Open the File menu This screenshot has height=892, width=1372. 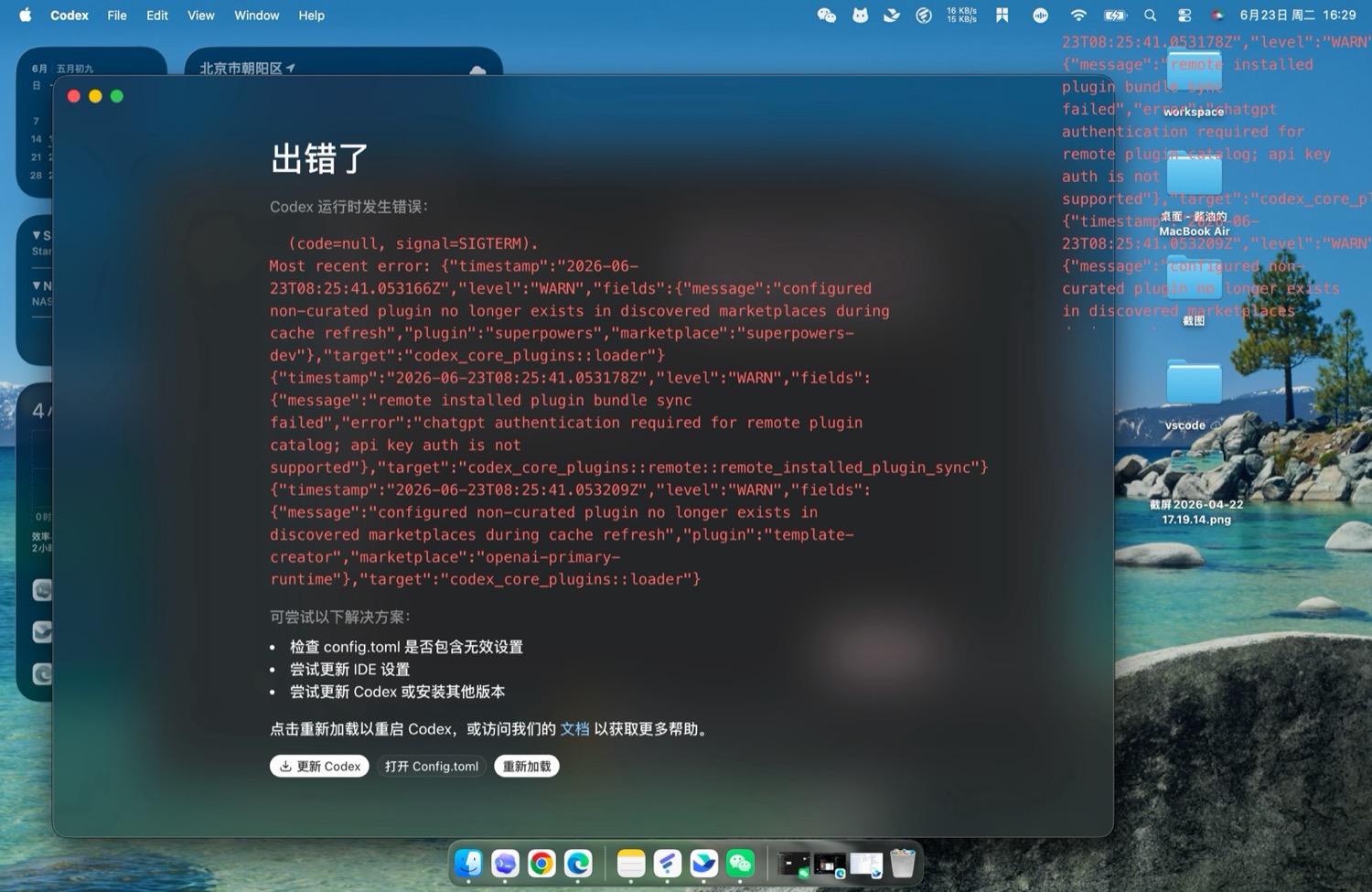tap(117, 16)
